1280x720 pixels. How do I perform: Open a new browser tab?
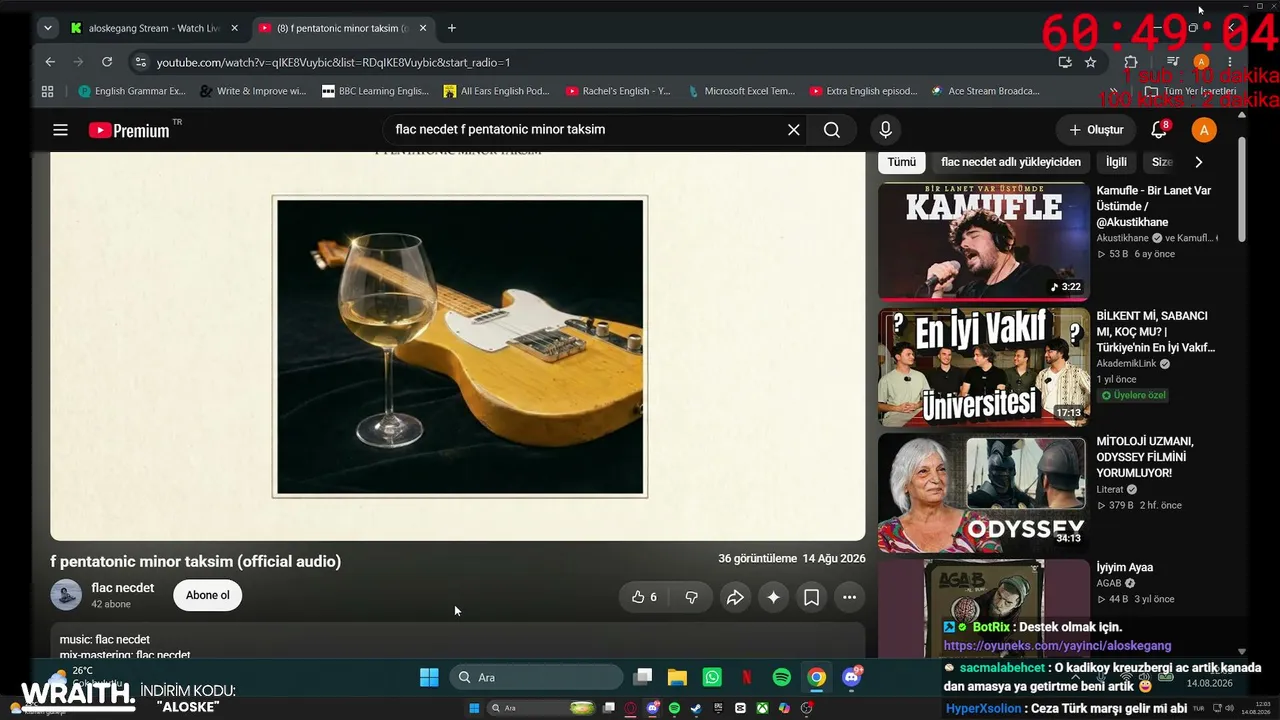[x=452, y=28]
